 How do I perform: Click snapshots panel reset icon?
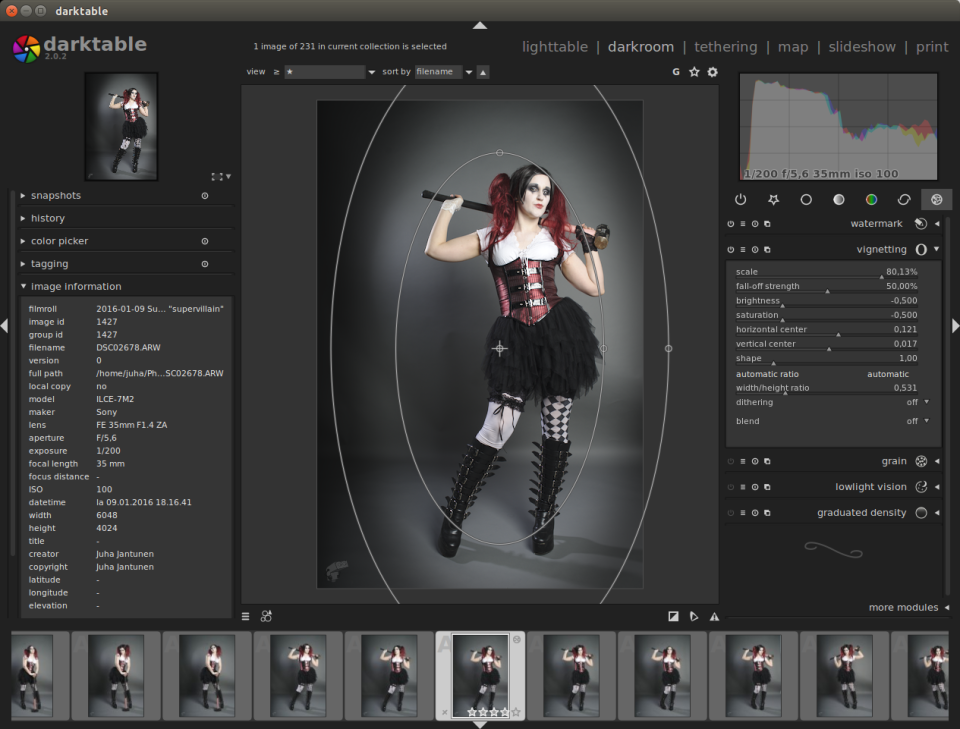(x=204, y=196)
